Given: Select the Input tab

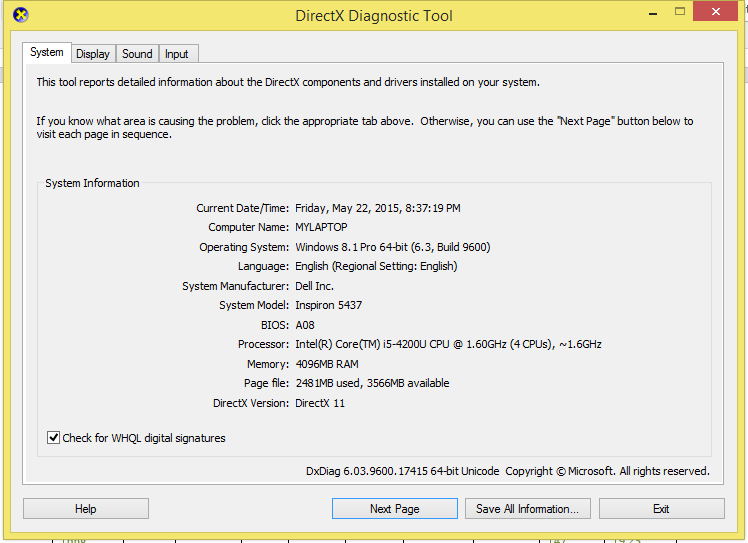Looking at the screenshot, I should pyautogui.click(x=176, y=54).
